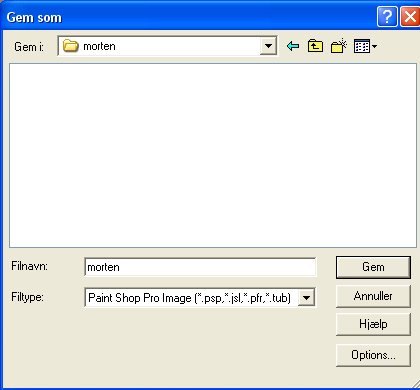Click the question mark help icon

point(387,16)
